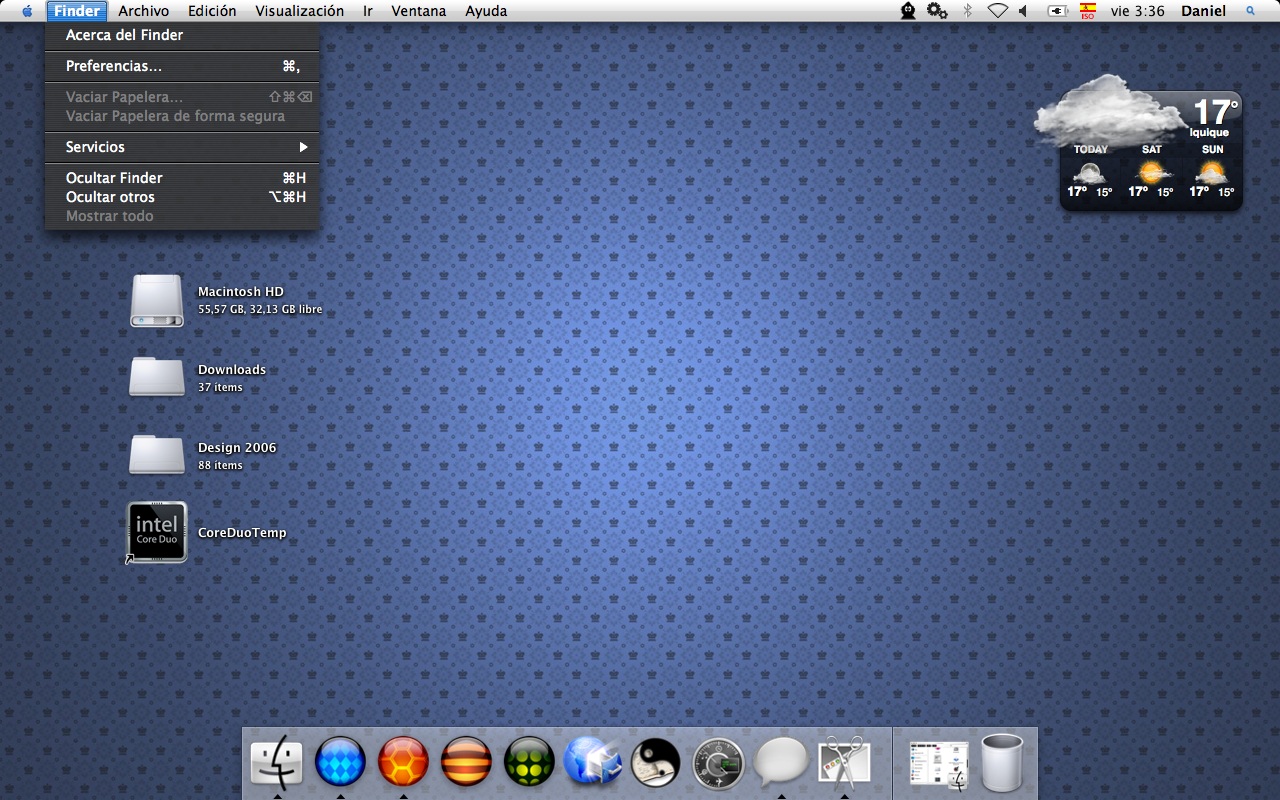This screenshot has height=800, width=1280.
Task: Expand the Servicios submenu arrow
Action: click(x=303, y=147)
